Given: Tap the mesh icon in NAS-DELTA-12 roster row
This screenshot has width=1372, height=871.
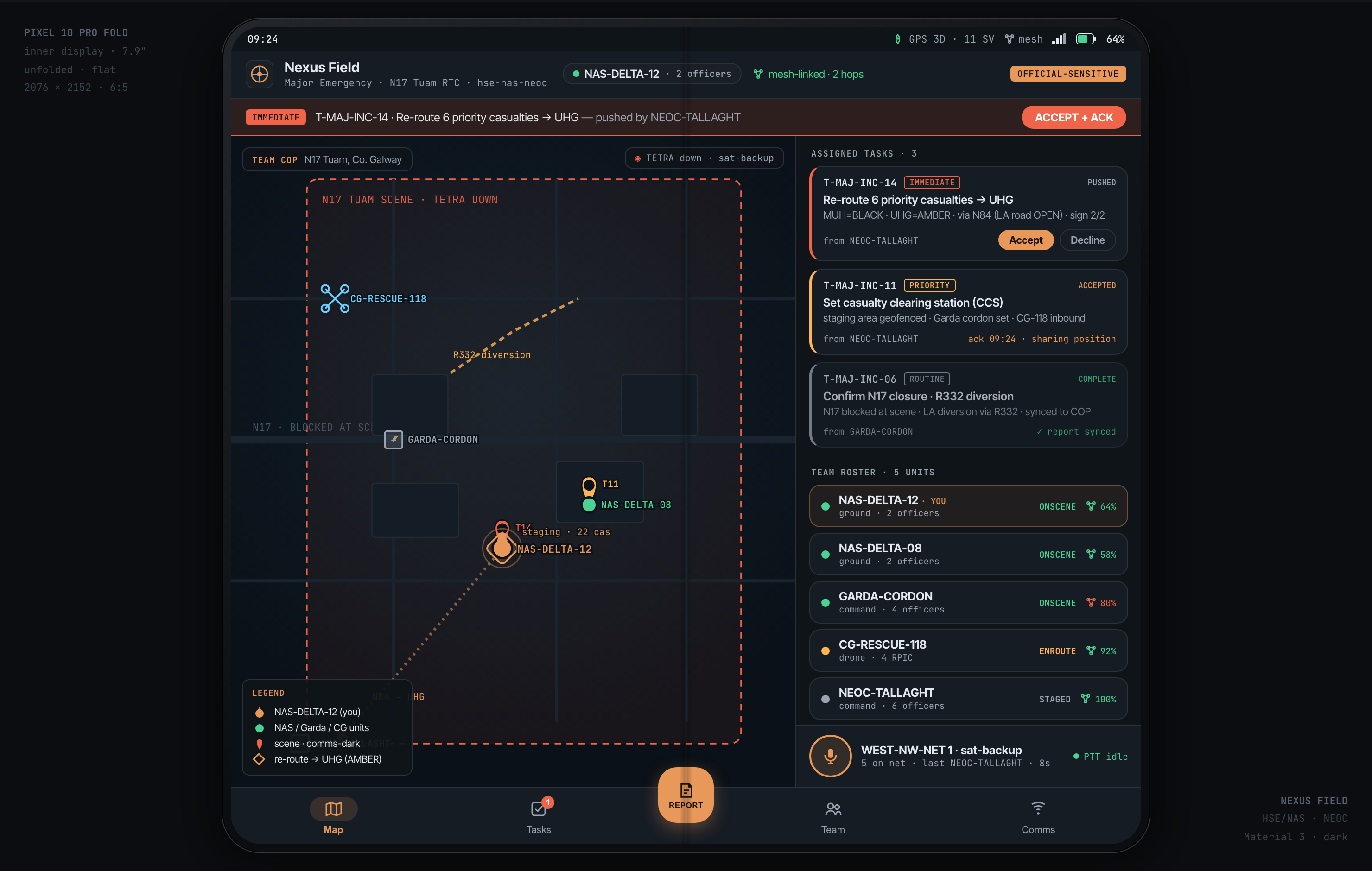Looking at the screenshot, I should click(1091, 506).
